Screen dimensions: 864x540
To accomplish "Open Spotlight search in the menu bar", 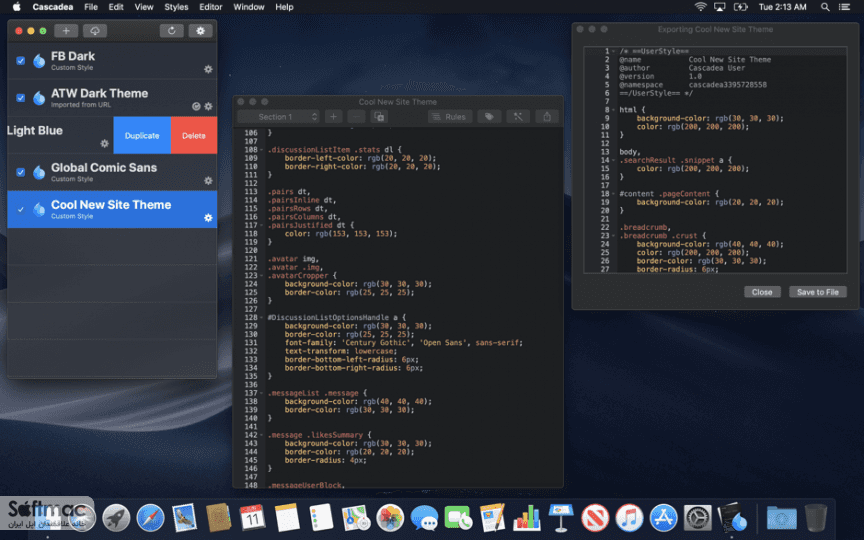I will pos(825,7).
